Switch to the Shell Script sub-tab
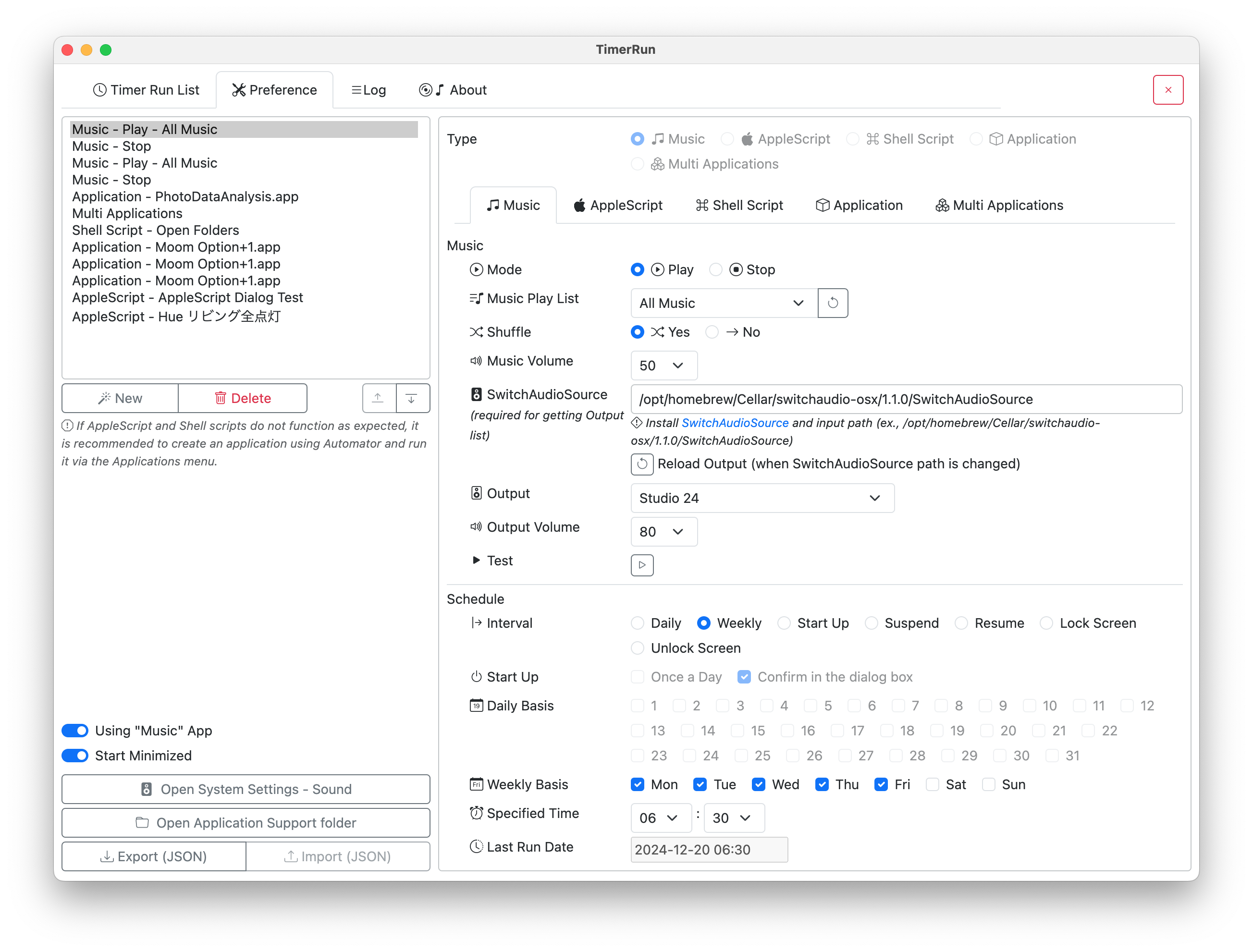Image resolution: width=1253 pixels, height=952 pixels. pyautogui.click(x=739, y=205)
